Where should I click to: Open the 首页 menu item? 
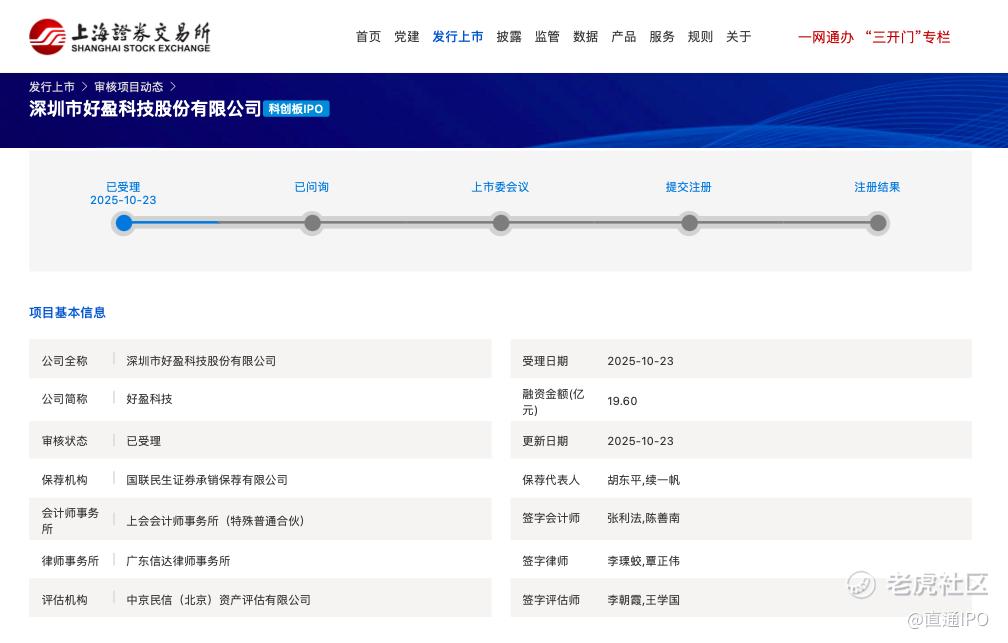[x=368, y=37]
